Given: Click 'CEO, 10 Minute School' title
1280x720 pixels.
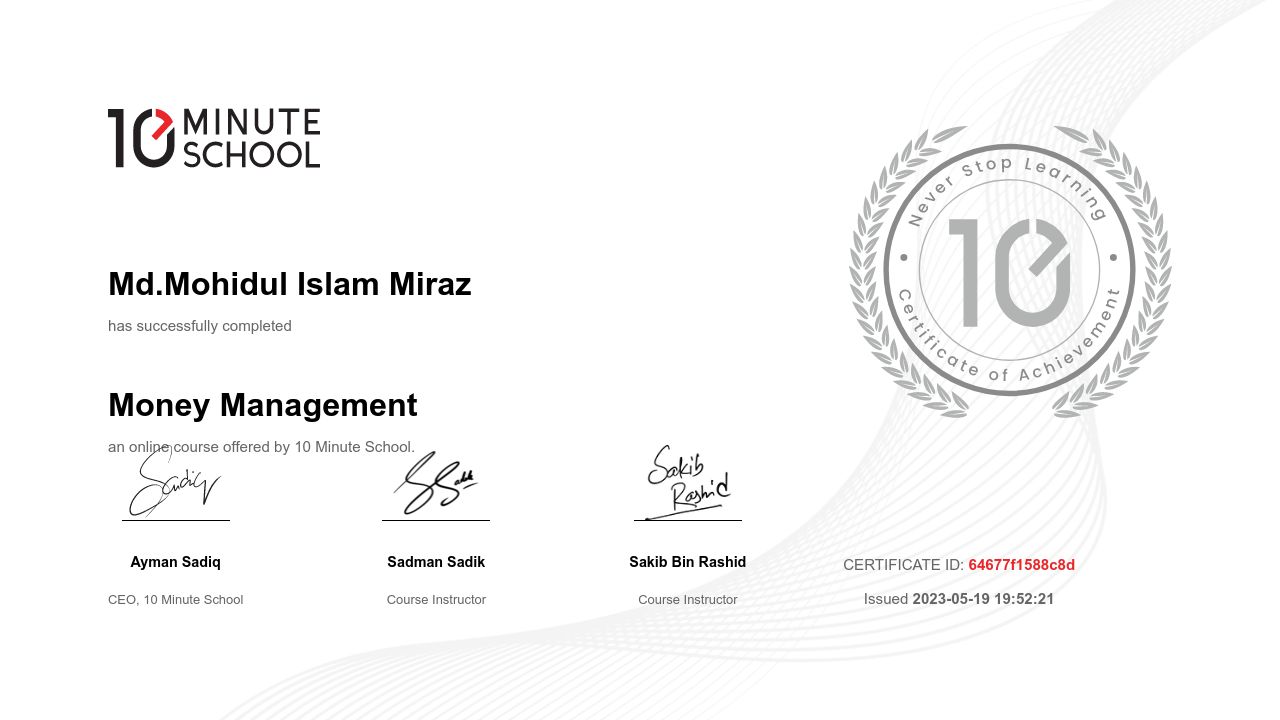Looking at the screenshot, I should coord(176,600).
